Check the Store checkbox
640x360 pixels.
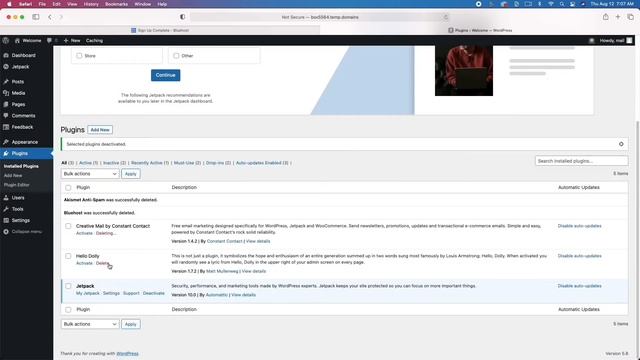79,56
